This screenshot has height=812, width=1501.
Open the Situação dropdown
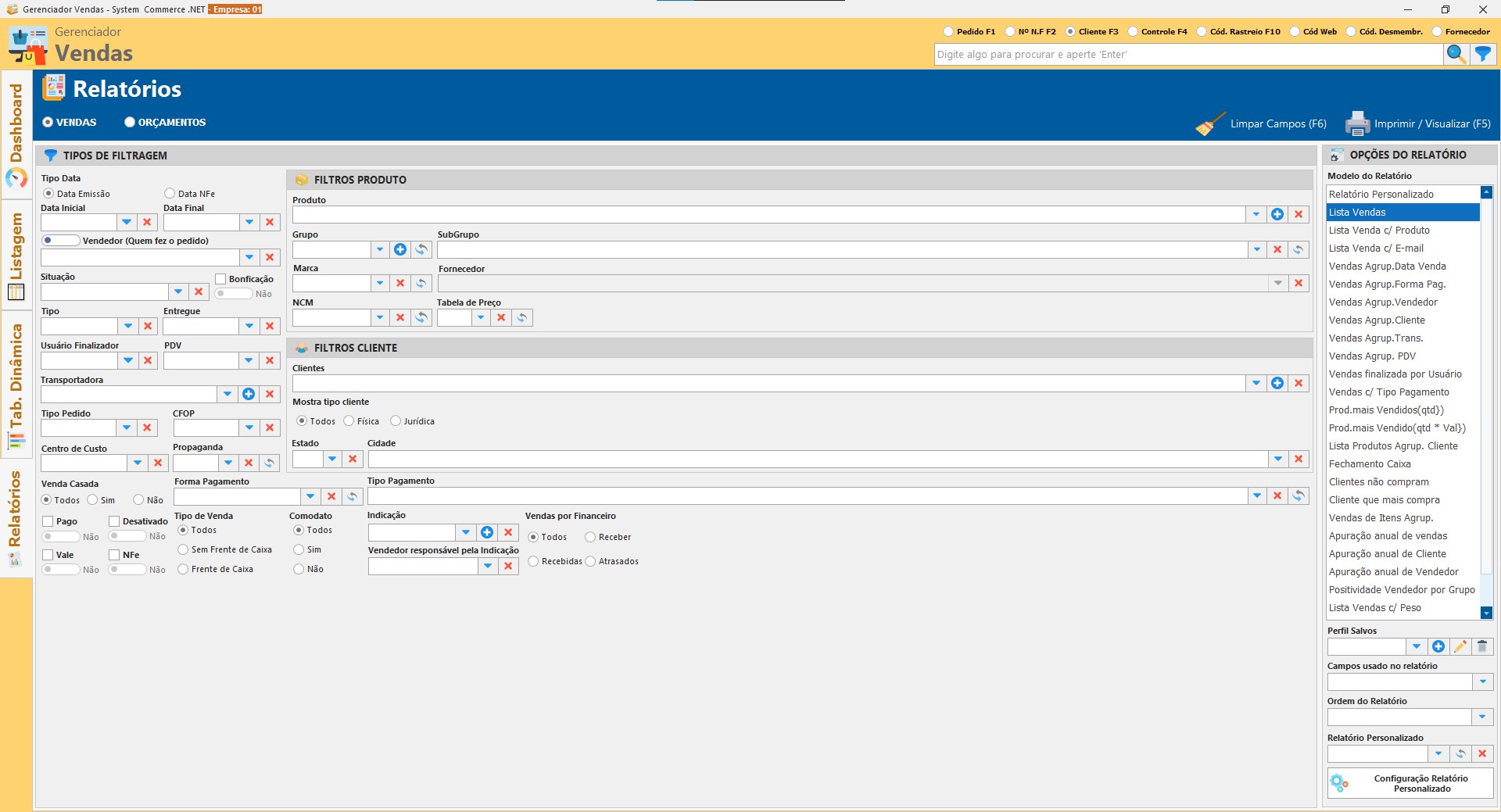tap(178, 292)
